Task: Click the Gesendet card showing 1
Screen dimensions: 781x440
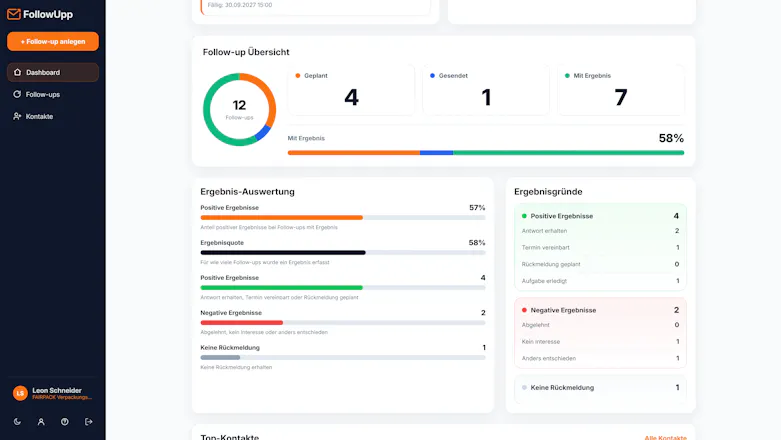Action: tap(486, 90)
